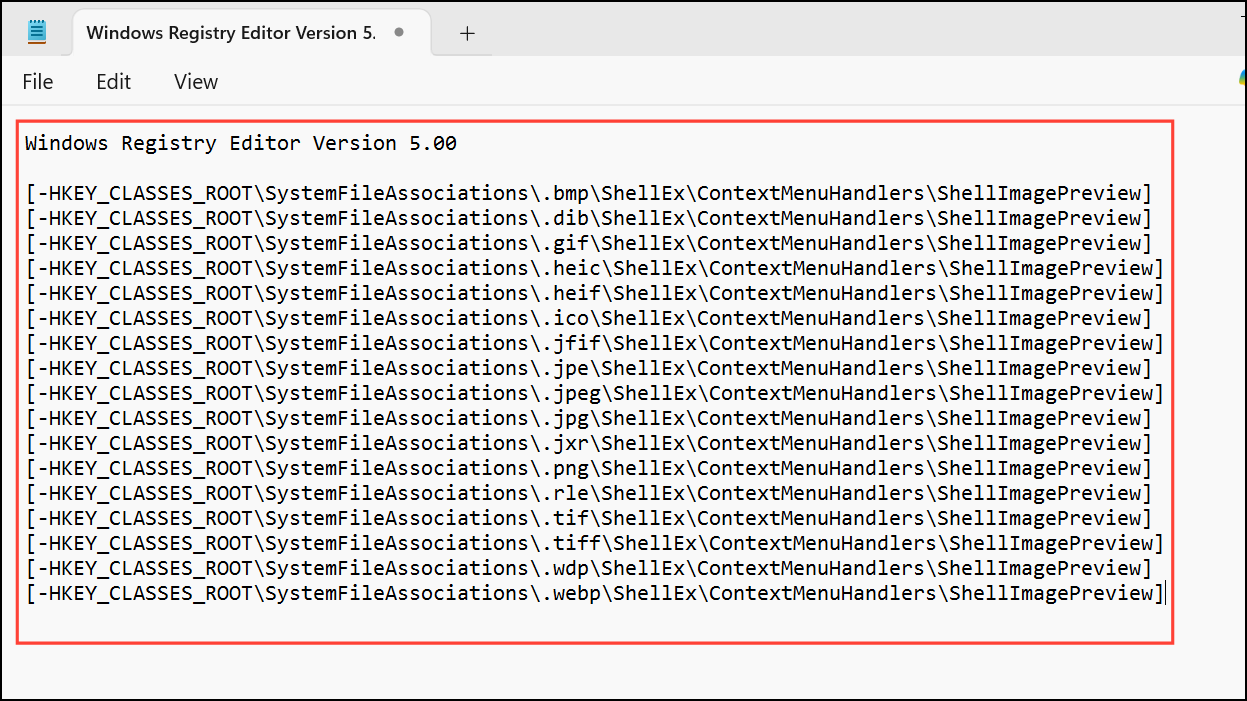Image resolution: width=1247 pixels, height=701 pixels.
Task: Click the line containing .webp
Action: [x=595, y=593]
